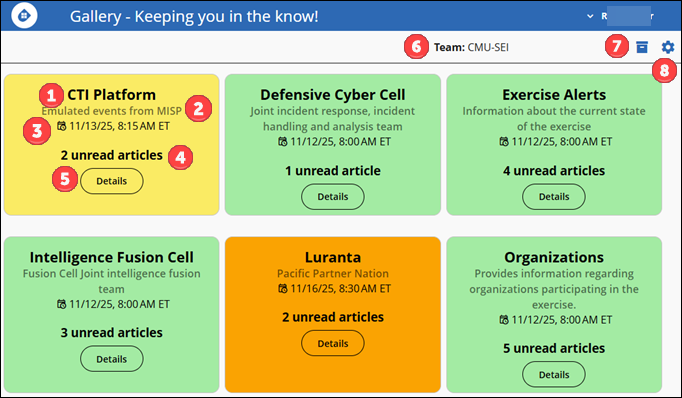682x398 pixels.
Task: Click 'Gallery - Keeping you in the know!' header
Action: coord(194,17)
